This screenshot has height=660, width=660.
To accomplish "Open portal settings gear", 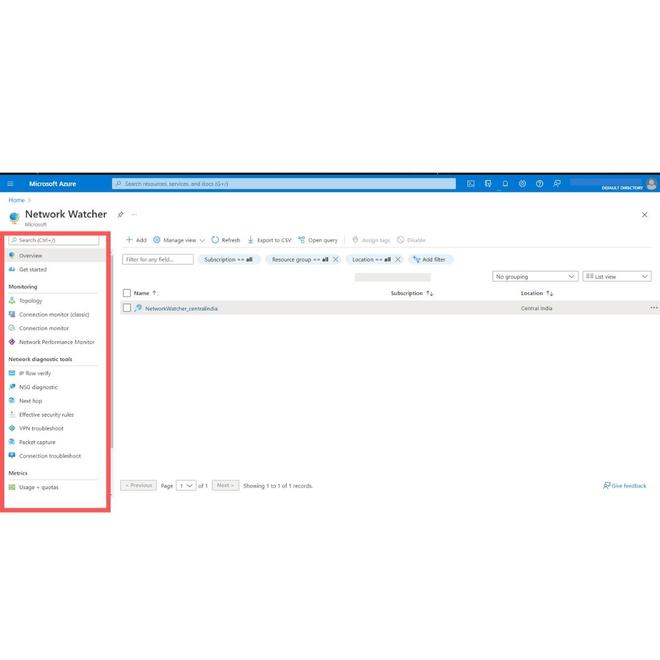I will (x=522, y=184).
